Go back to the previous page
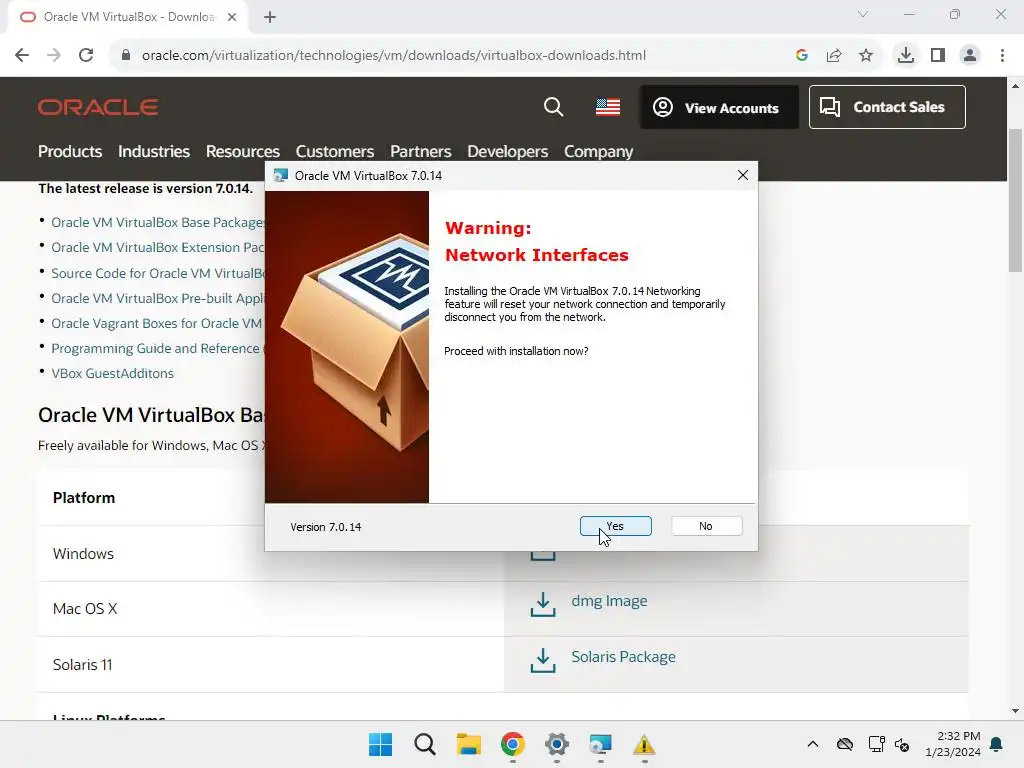The width and height of the screenshot is (1024, 768). [x=22, y=55]
